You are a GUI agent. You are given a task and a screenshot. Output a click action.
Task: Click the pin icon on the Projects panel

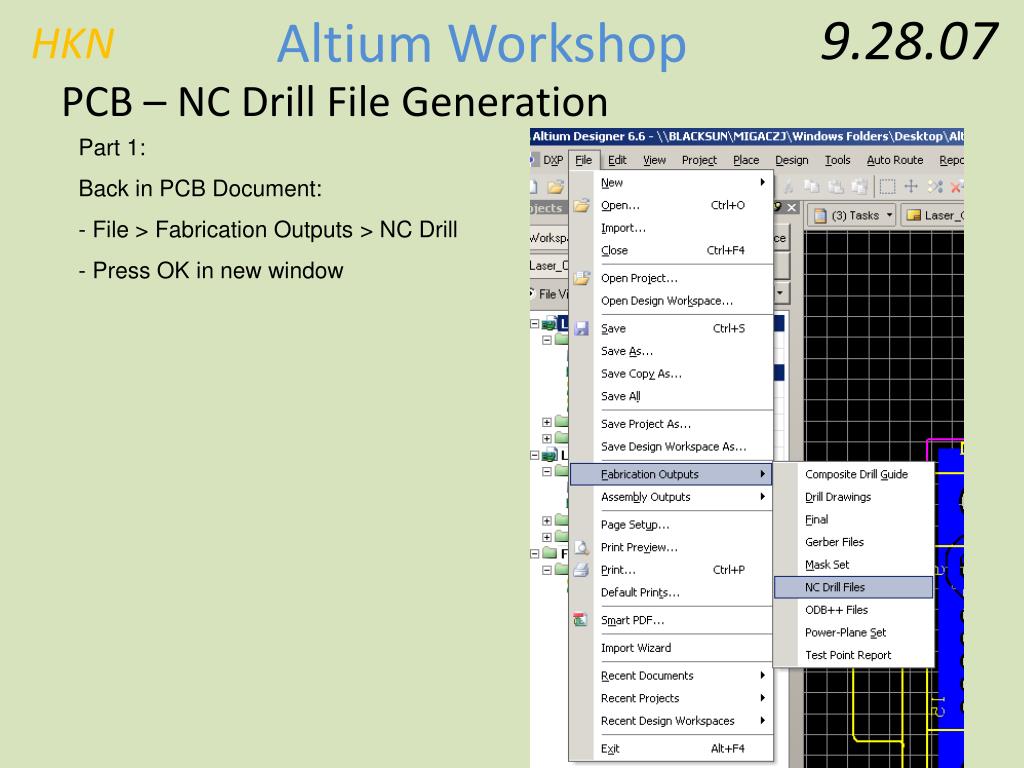[x=777, y=207]
